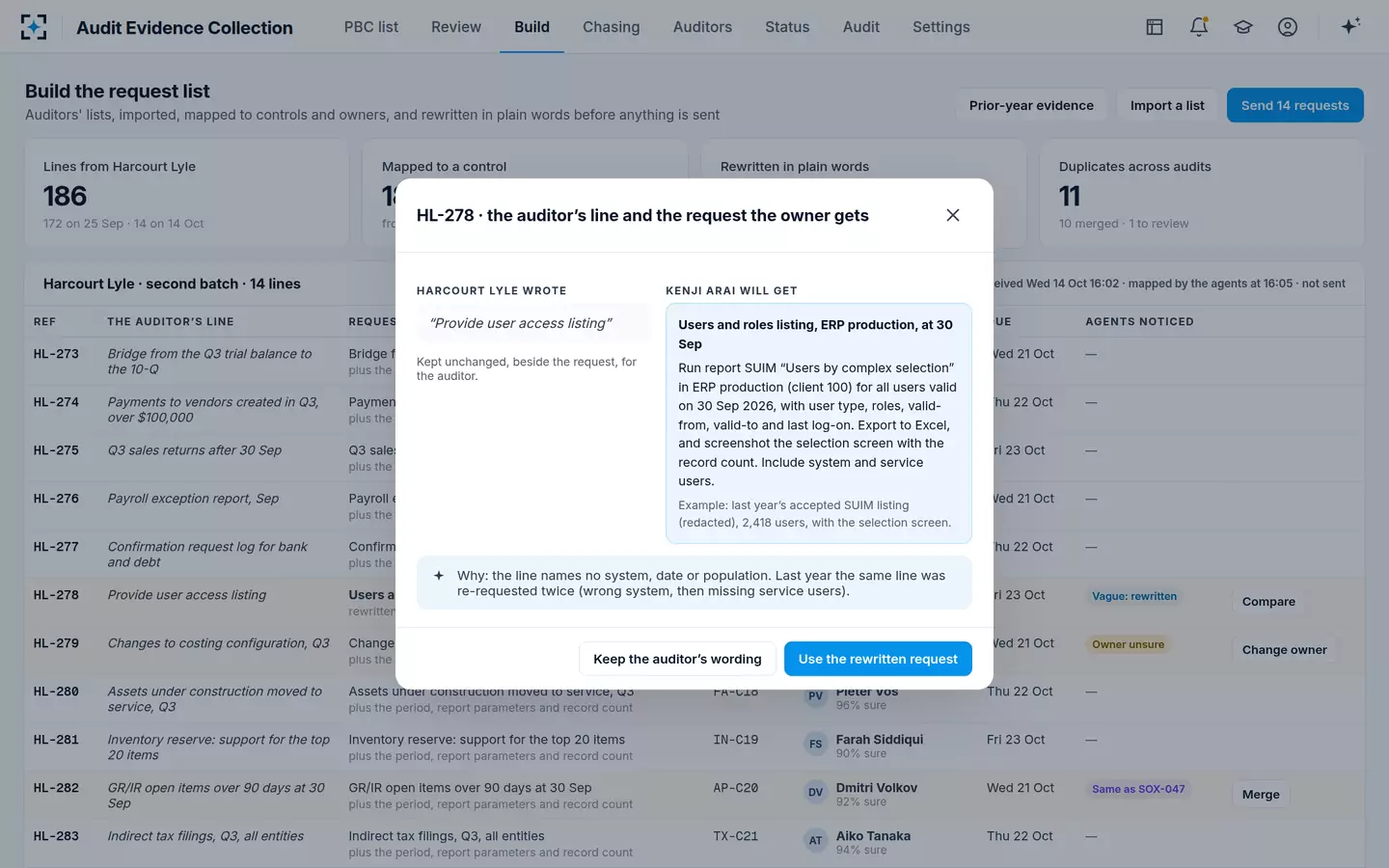Click the DV avatar for Dmitri Volkov
1389x868 pixels.
pos(816,793)
